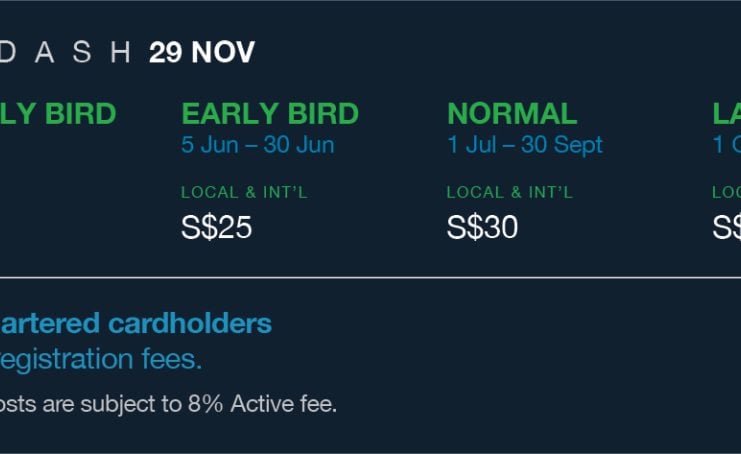Click the 29 NOV event date

[x=202, y=52]
